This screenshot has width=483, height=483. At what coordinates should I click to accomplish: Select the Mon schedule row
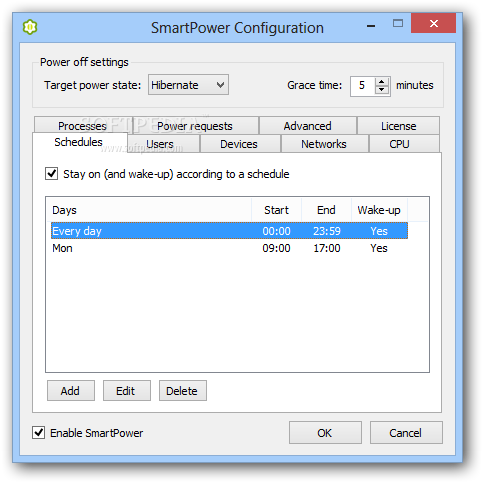pos(229,248)
